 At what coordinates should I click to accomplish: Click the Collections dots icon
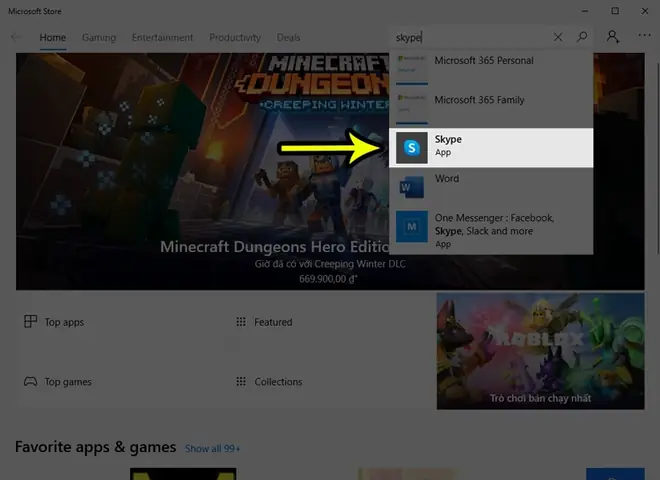[241, 381]
